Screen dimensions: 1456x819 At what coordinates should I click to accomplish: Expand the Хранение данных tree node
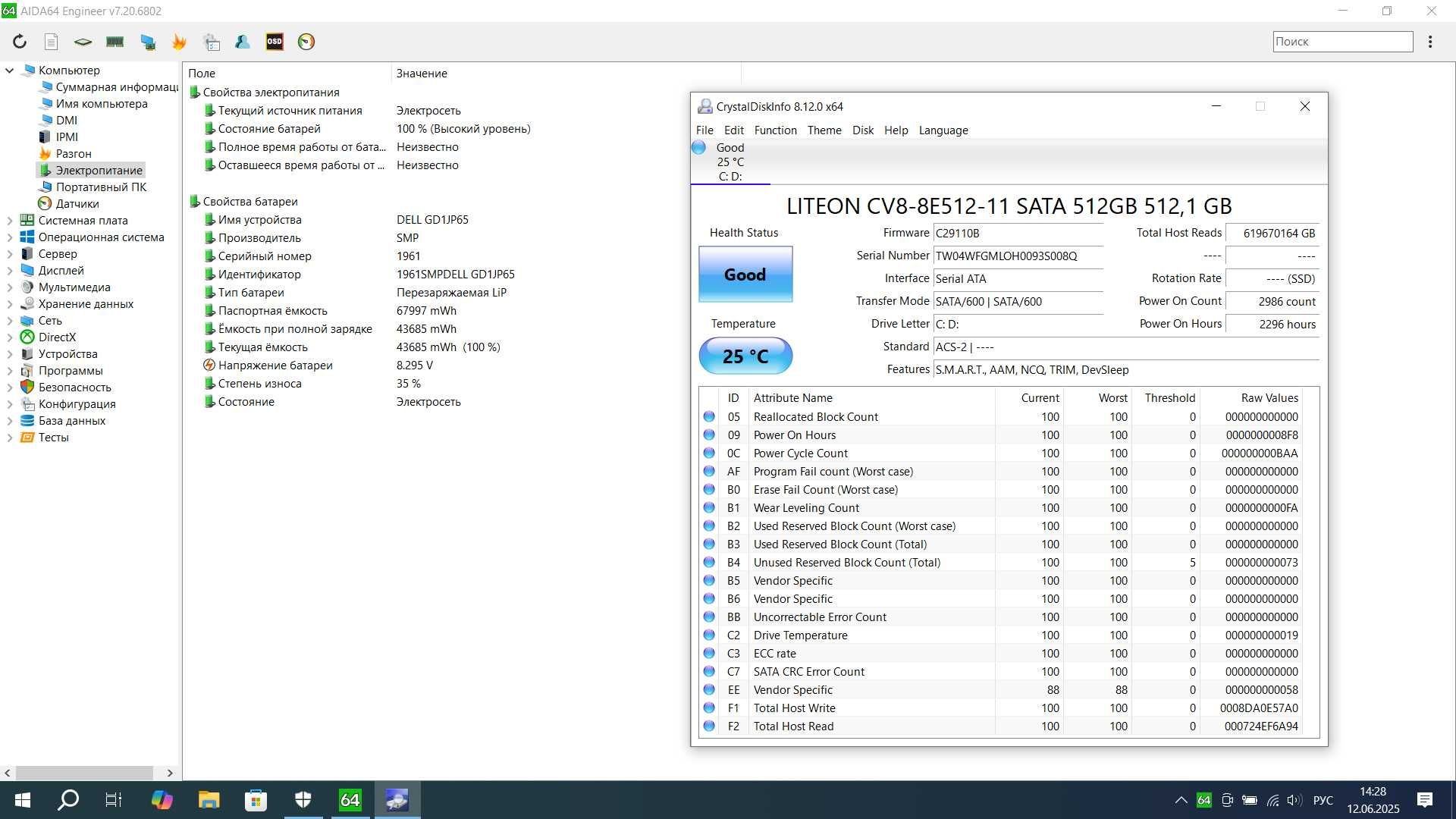point(9,304)
